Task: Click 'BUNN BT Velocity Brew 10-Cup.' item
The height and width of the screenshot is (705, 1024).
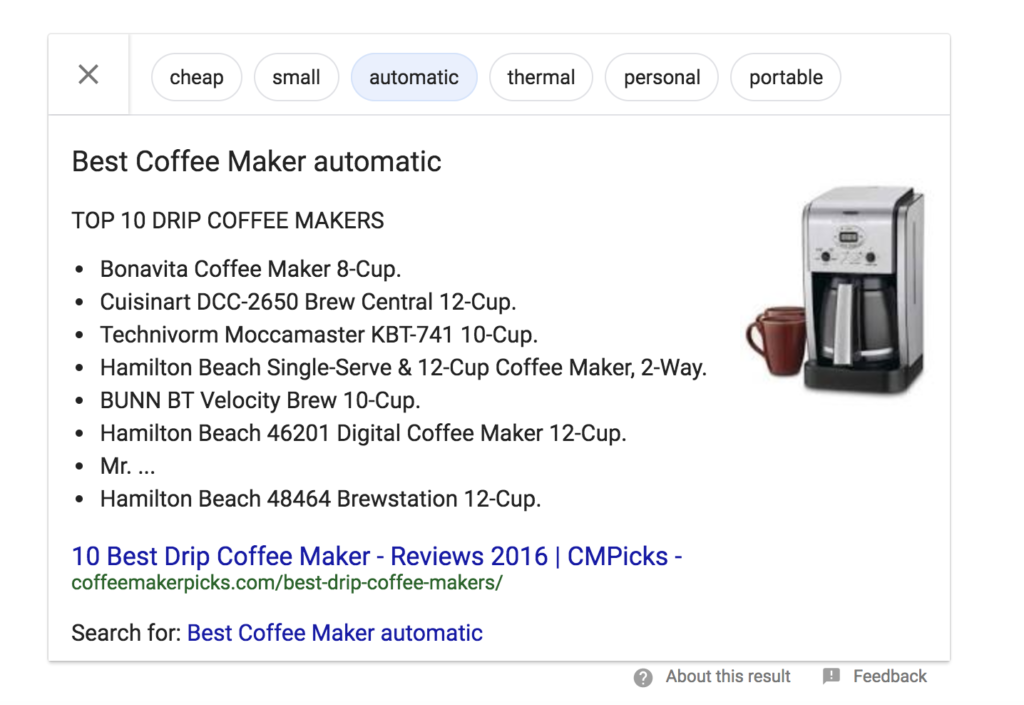Action: tap(260, 400)
